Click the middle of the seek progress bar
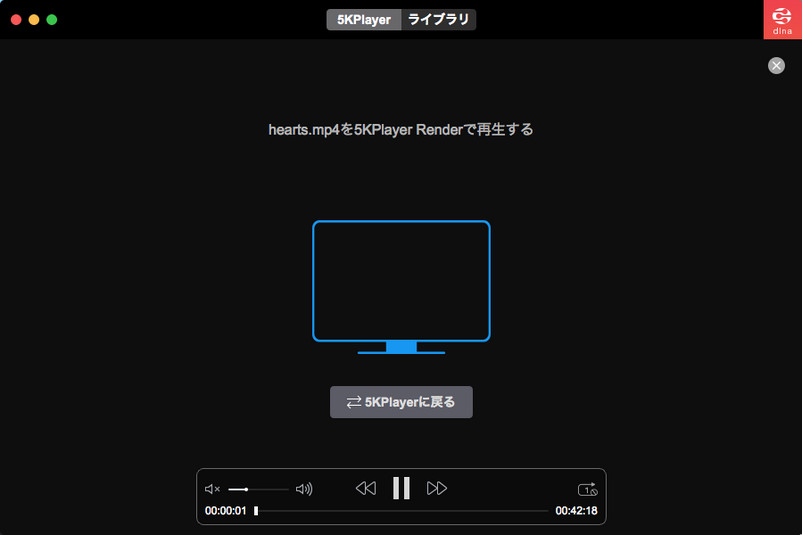This screenshot has width=802, height=535. coord(402,511)
